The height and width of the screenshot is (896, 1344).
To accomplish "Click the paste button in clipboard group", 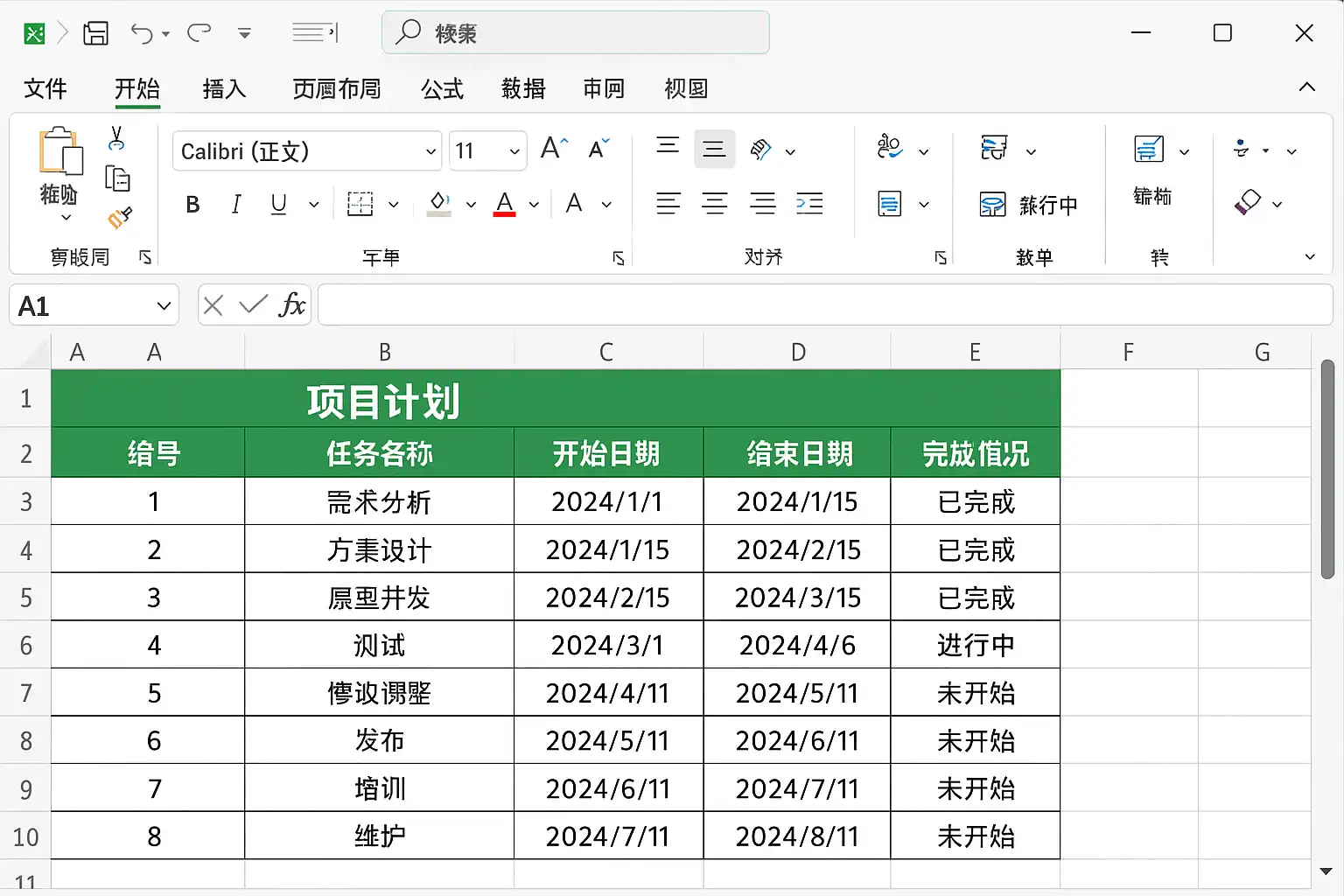I will coord(59,172).
